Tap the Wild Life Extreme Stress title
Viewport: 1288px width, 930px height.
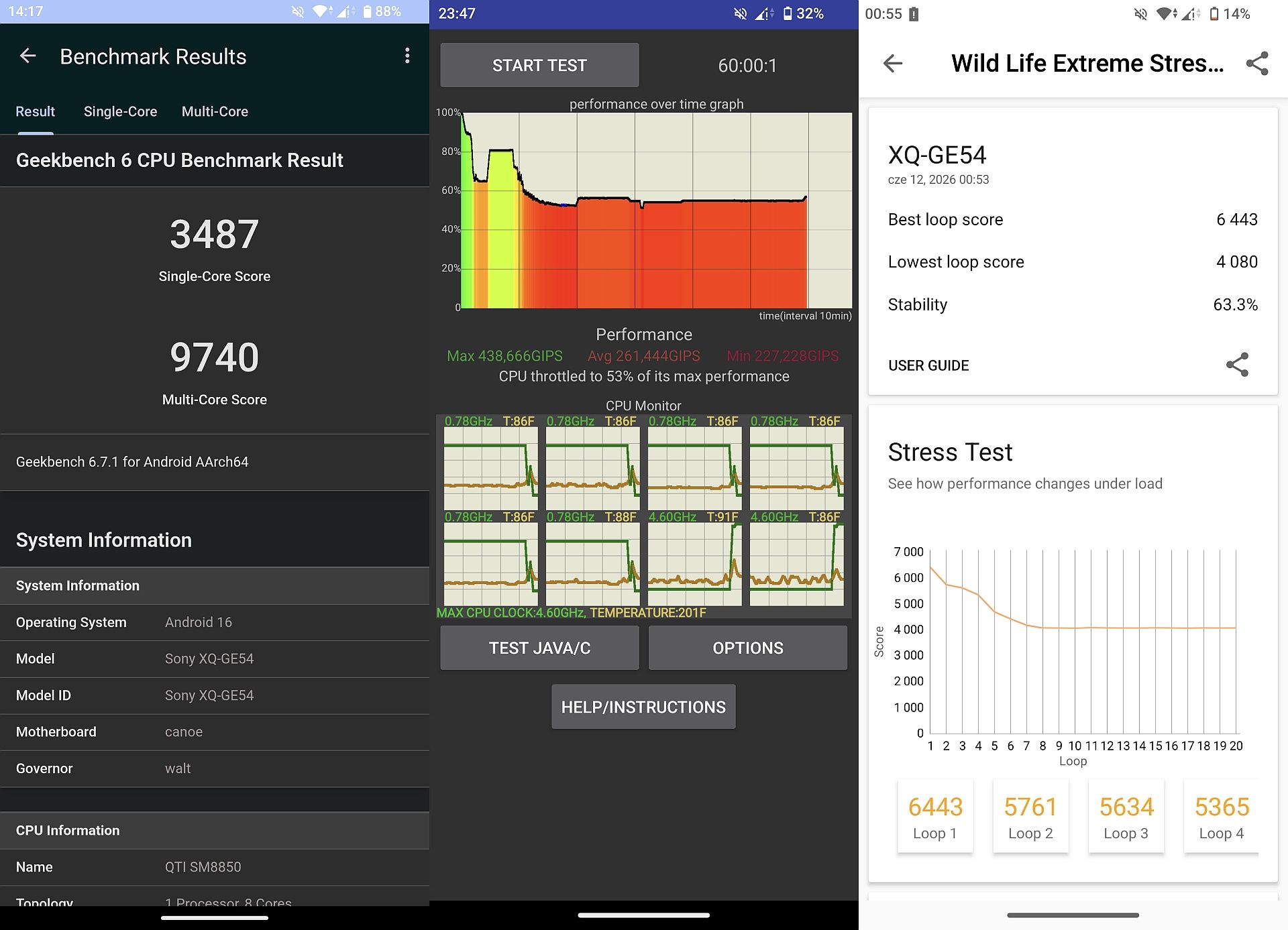click(1087, 63)
